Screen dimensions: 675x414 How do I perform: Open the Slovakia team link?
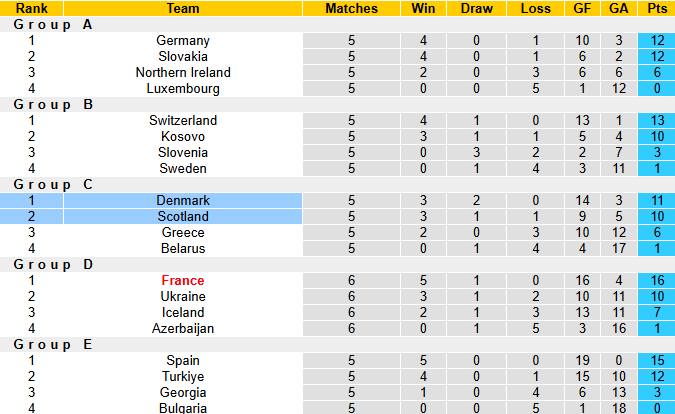(x=183, y=56)
